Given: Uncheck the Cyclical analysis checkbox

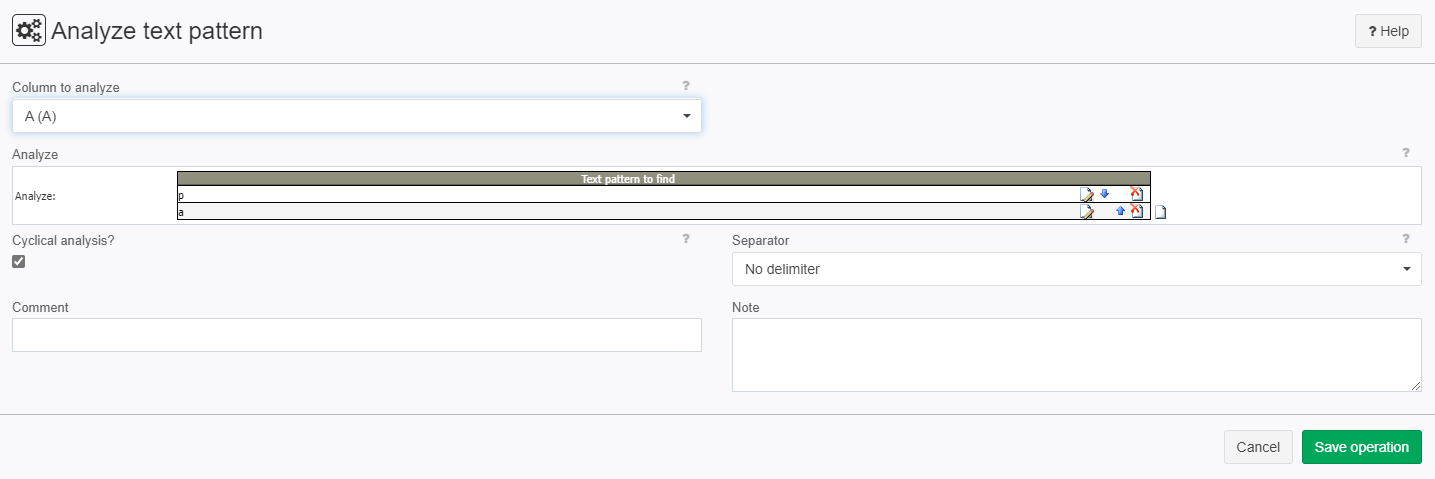Looking at the screenshot, I should pyautogui.click(x=19, y=262).
